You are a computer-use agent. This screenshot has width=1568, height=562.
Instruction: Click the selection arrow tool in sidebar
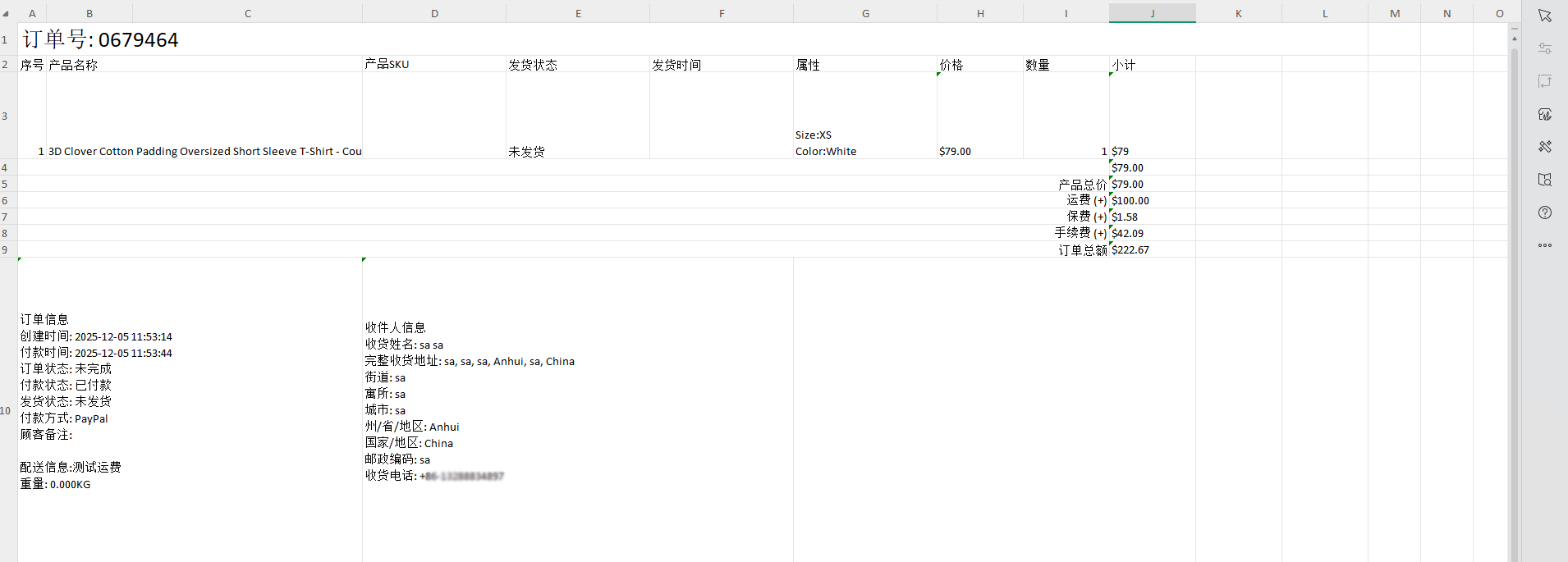[1544, 16]
